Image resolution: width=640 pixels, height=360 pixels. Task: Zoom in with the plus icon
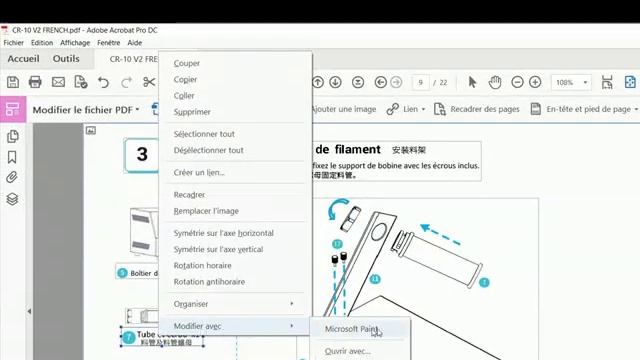click(x=535, y=82)
